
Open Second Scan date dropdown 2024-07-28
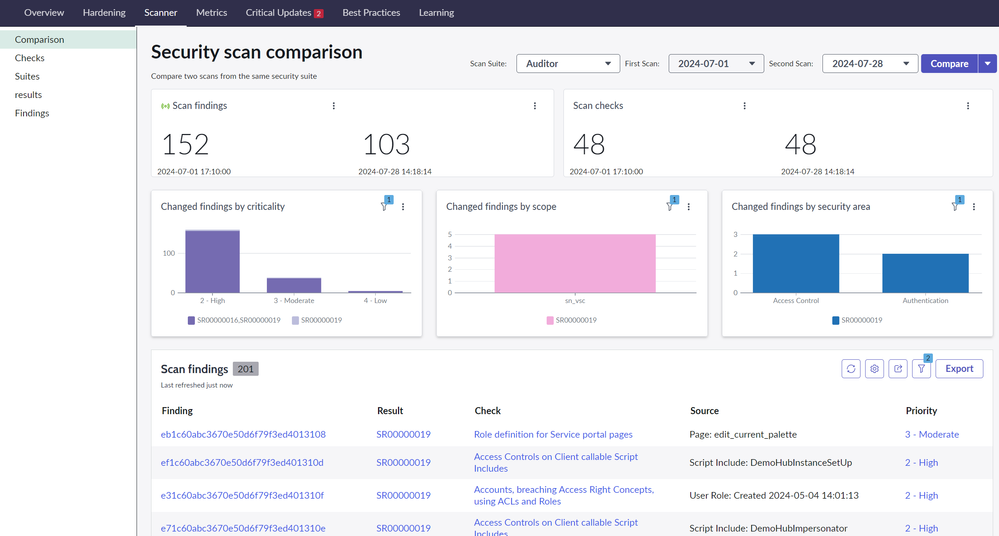(x=869, y=64)
